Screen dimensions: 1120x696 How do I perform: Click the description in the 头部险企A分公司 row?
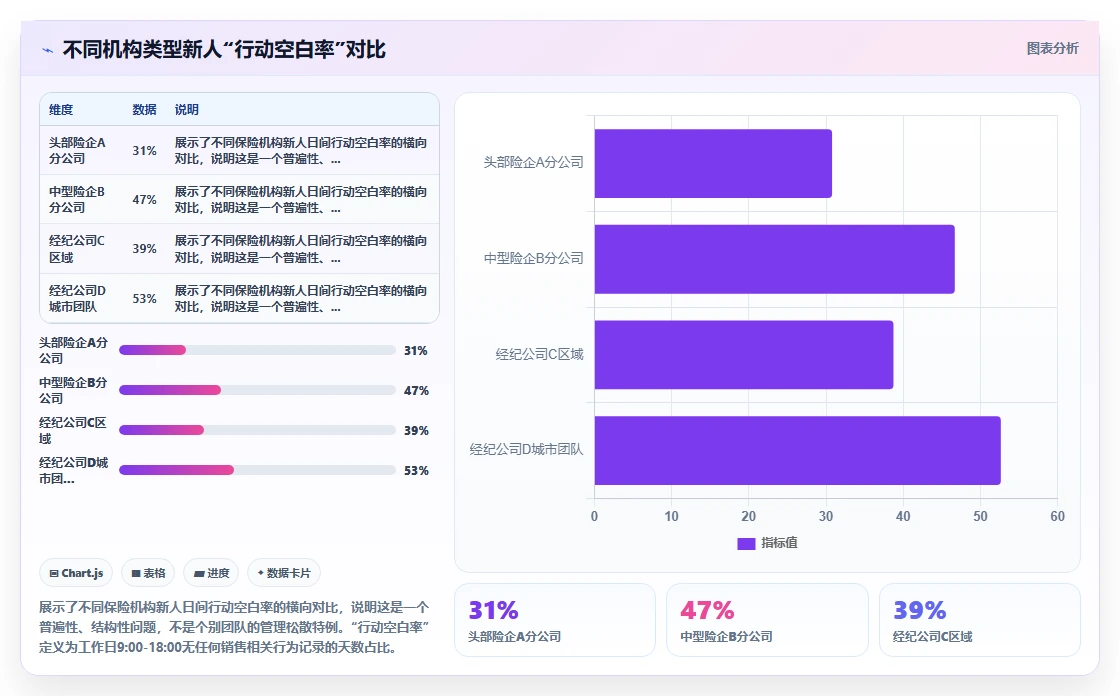[x=301, y=151]
